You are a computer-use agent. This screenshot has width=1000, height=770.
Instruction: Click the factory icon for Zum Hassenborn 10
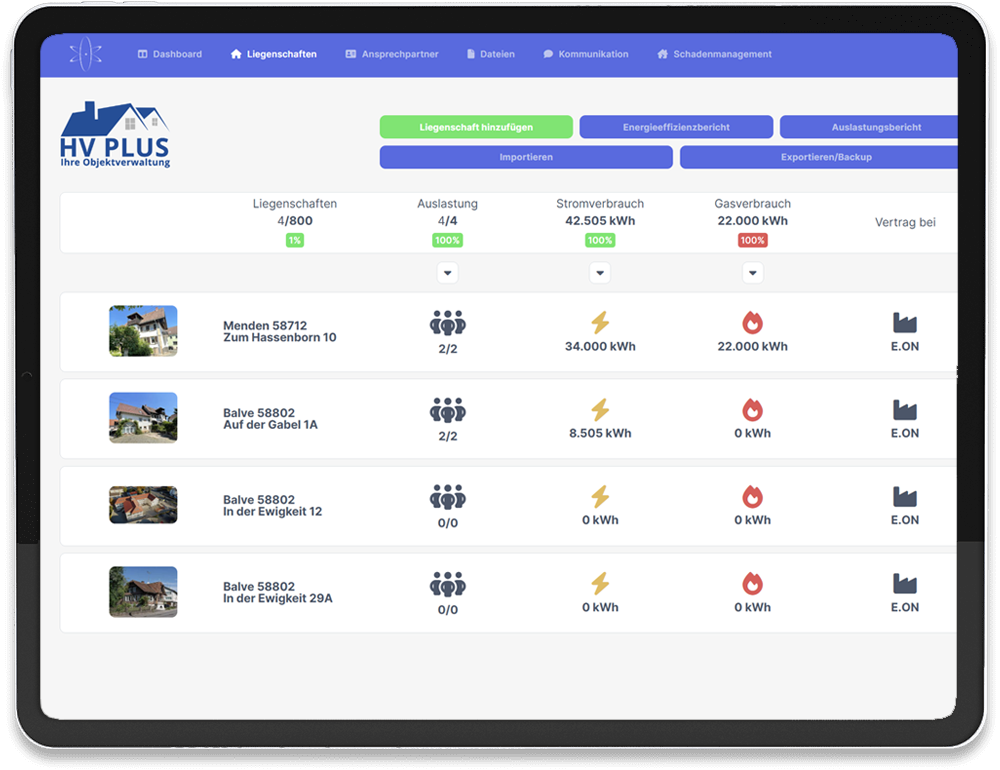point(904,323)
